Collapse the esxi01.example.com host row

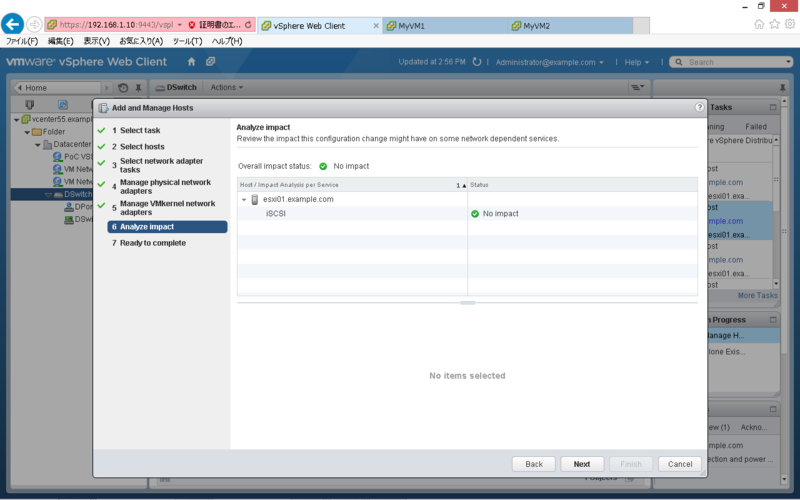coord(244,199)
